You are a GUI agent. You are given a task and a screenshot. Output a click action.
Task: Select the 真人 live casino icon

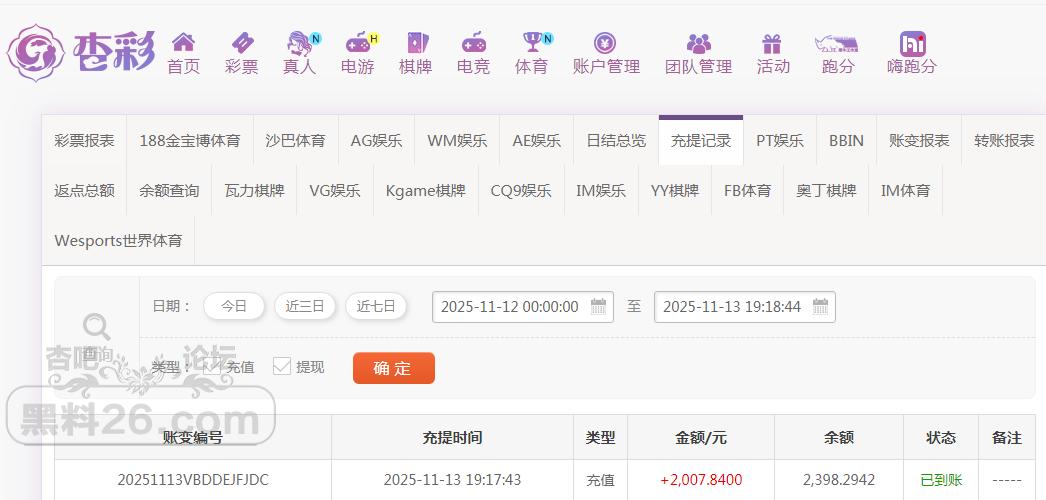tap(299, 43)
